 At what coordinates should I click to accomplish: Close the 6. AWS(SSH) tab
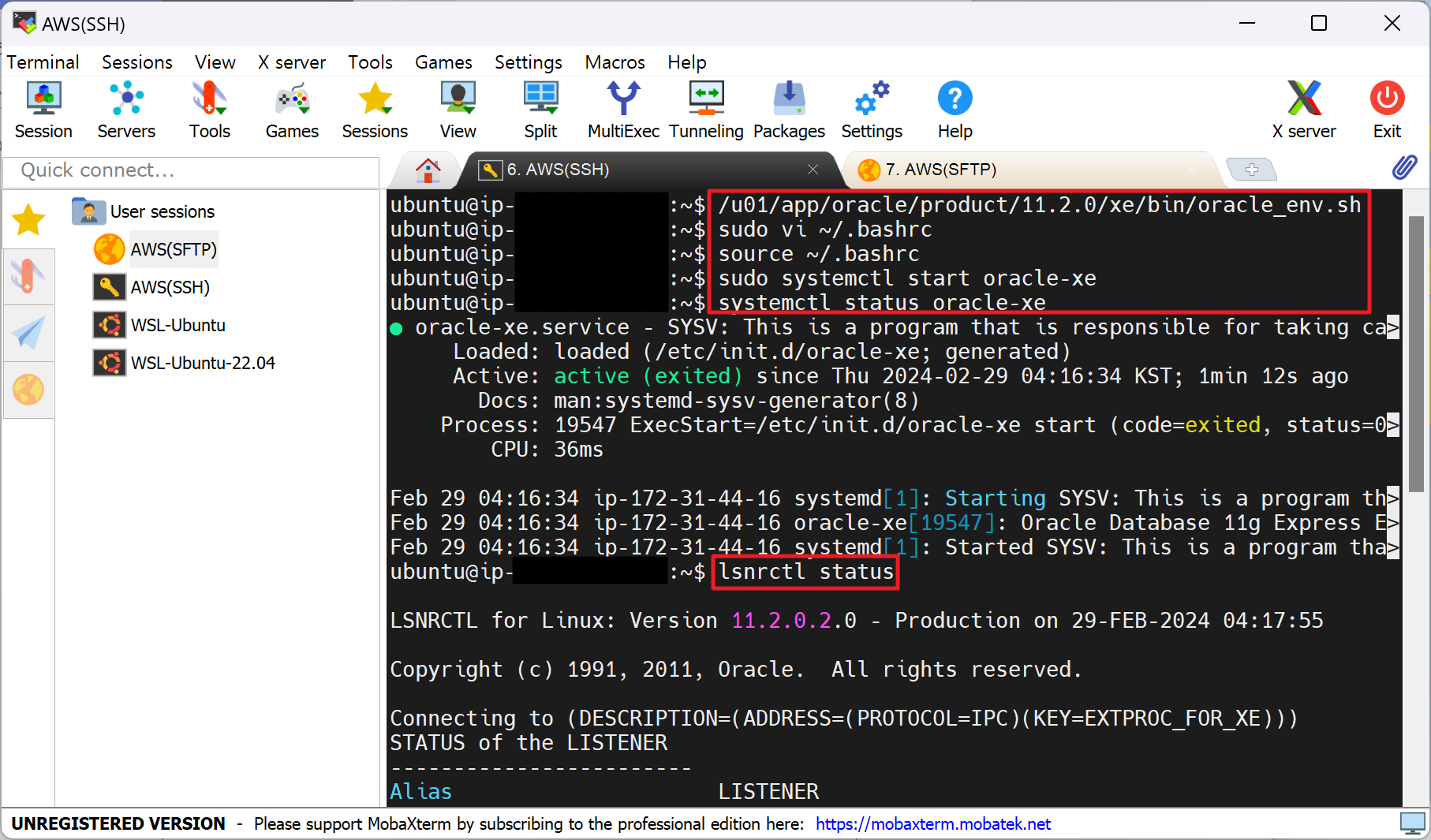(813, 170)
